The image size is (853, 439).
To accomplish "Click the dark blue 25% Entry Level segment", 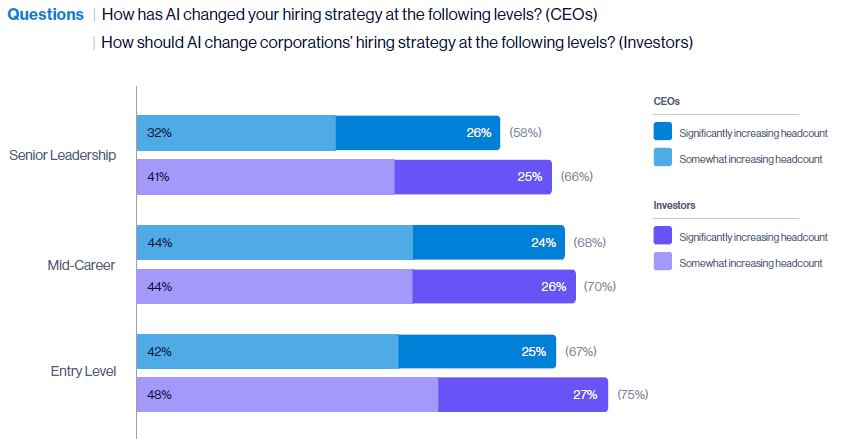I will [x=476, y=351].
